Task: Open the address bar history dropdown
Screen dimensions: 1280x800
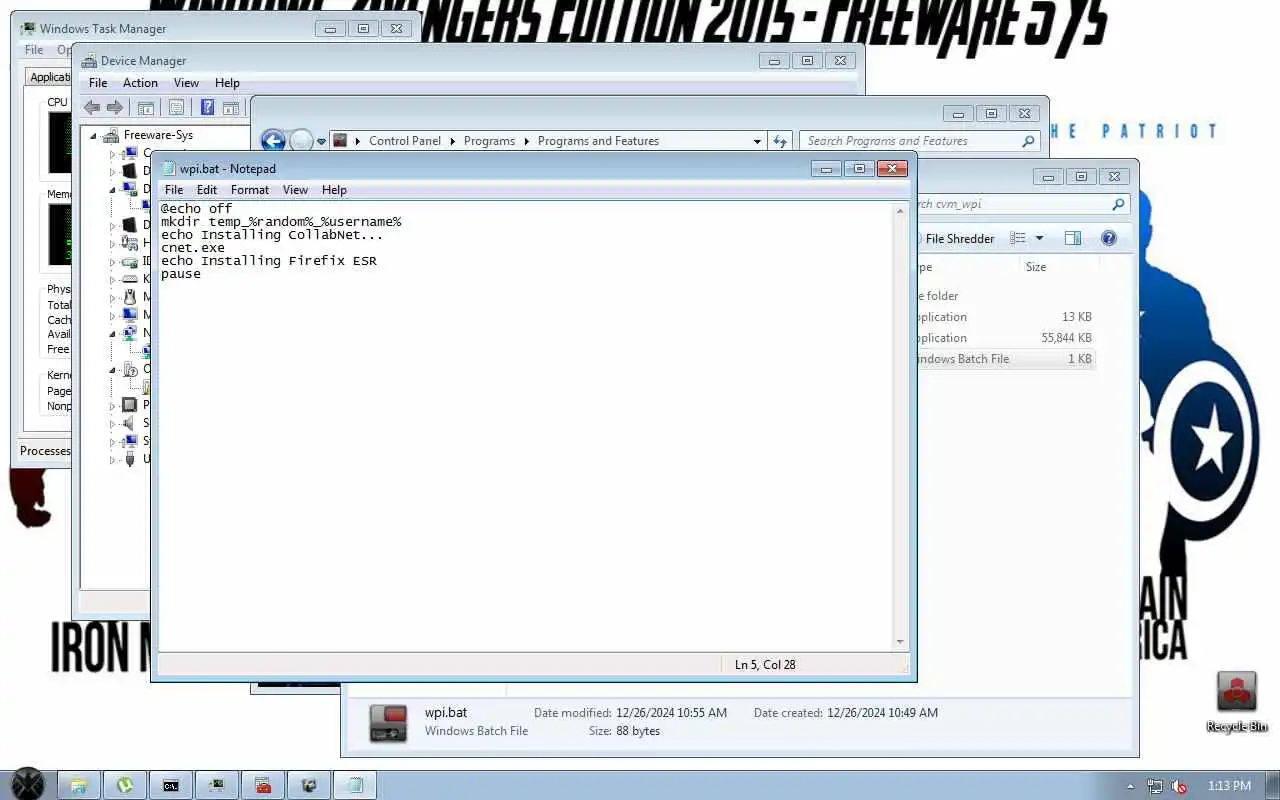Action: (757, 142)
